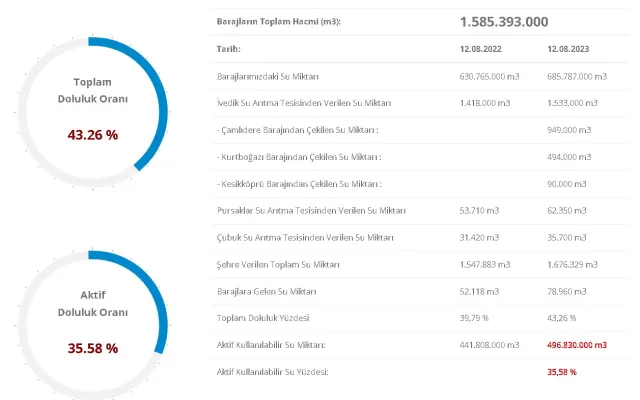
Task: Select the Çamlıdere Barajından Çekilen Su Miktarı row
Action: (298, 130)
